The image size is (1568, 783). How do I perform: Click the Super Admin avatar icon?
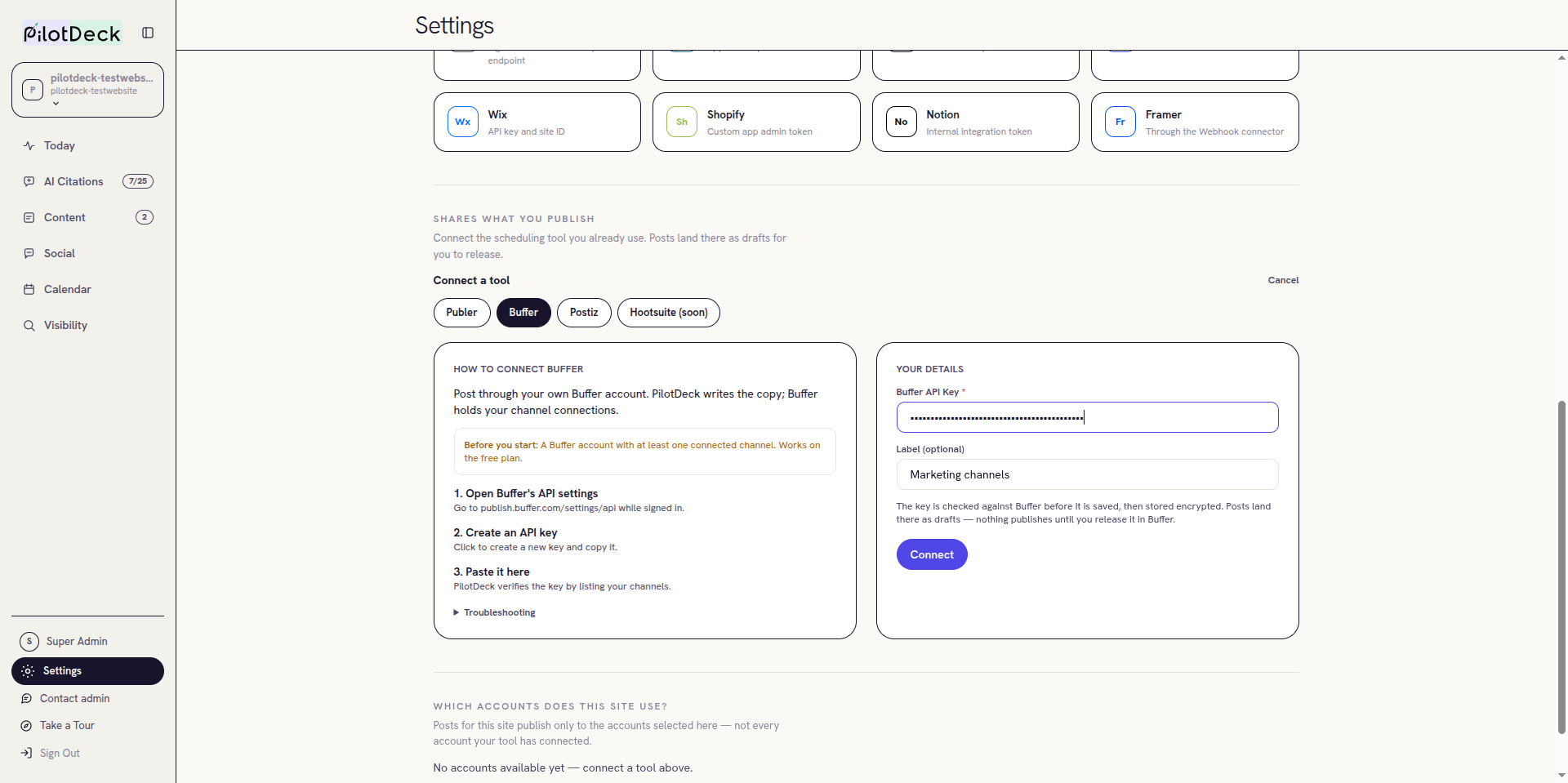coord(29,641)
